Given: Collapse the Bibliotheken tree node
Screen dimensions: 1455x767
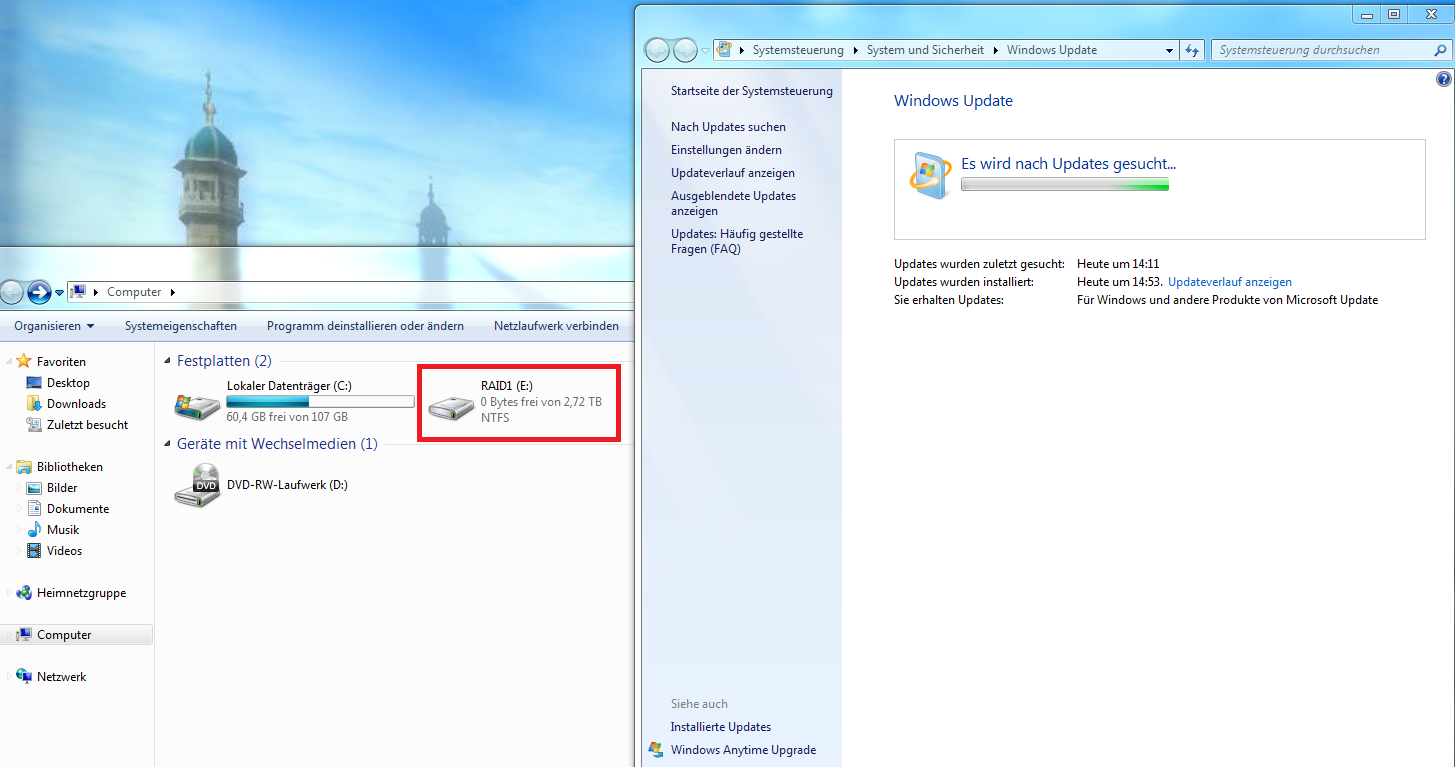Looking at the screenshot, I should [10, 467].
